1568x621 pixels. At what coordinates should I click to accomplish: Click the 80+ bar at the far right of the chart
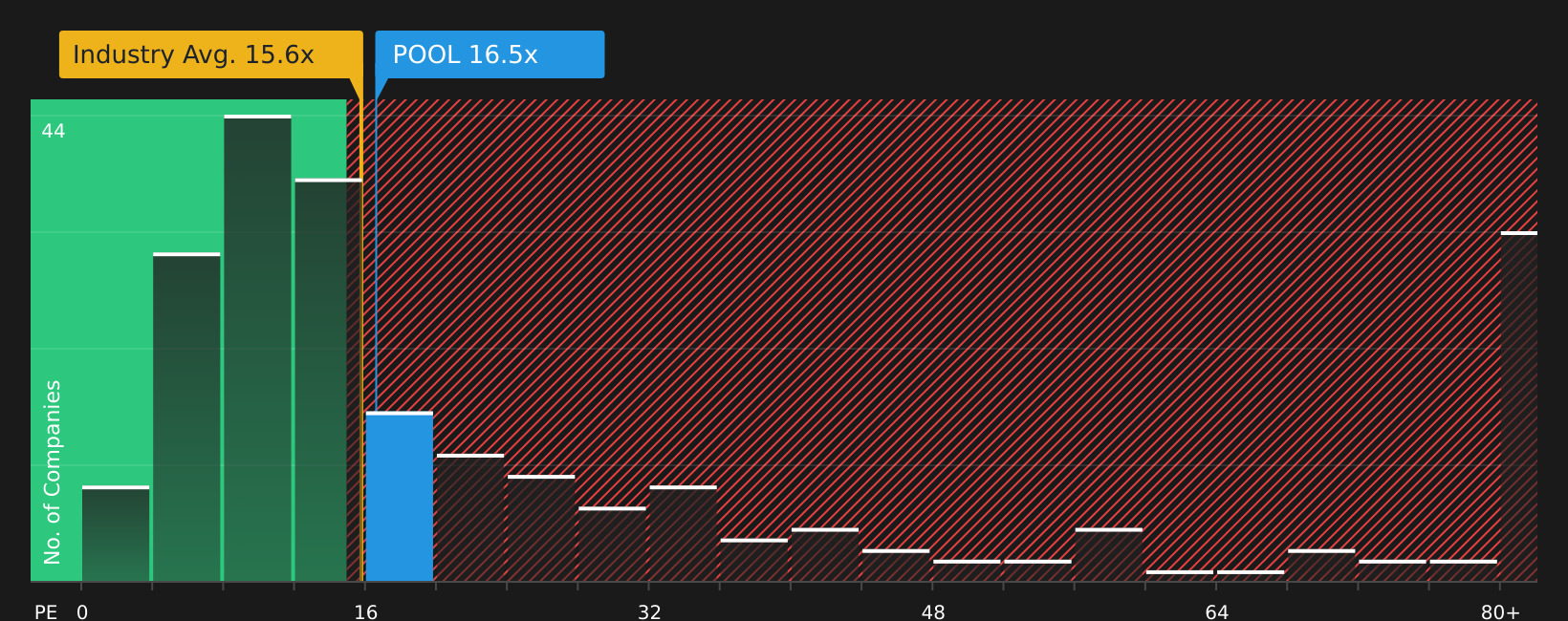(x=1519, y=406)
